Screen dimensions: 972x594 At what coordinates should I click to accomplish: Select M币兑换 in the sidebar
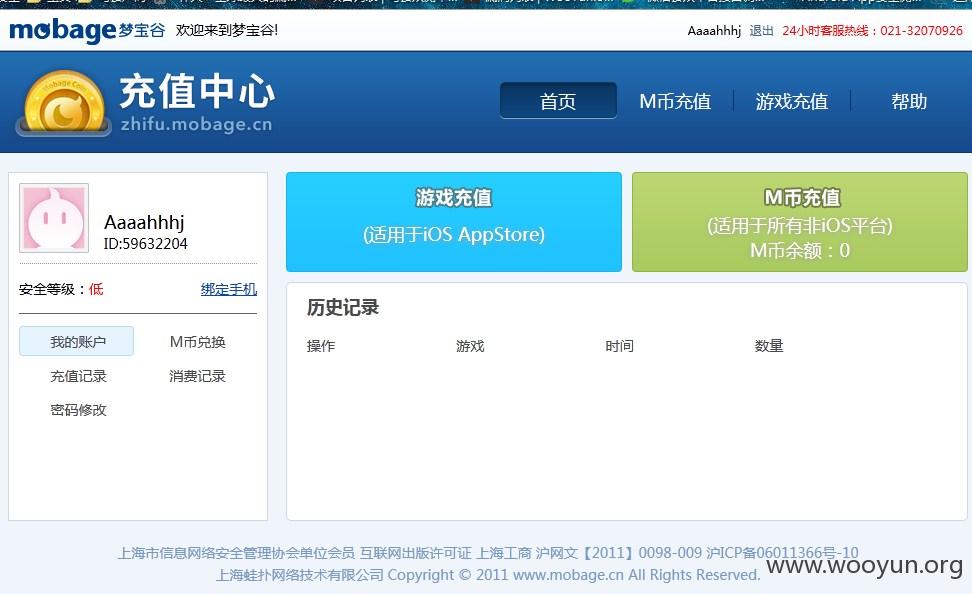pyautogui.click(x=197, y=342)
